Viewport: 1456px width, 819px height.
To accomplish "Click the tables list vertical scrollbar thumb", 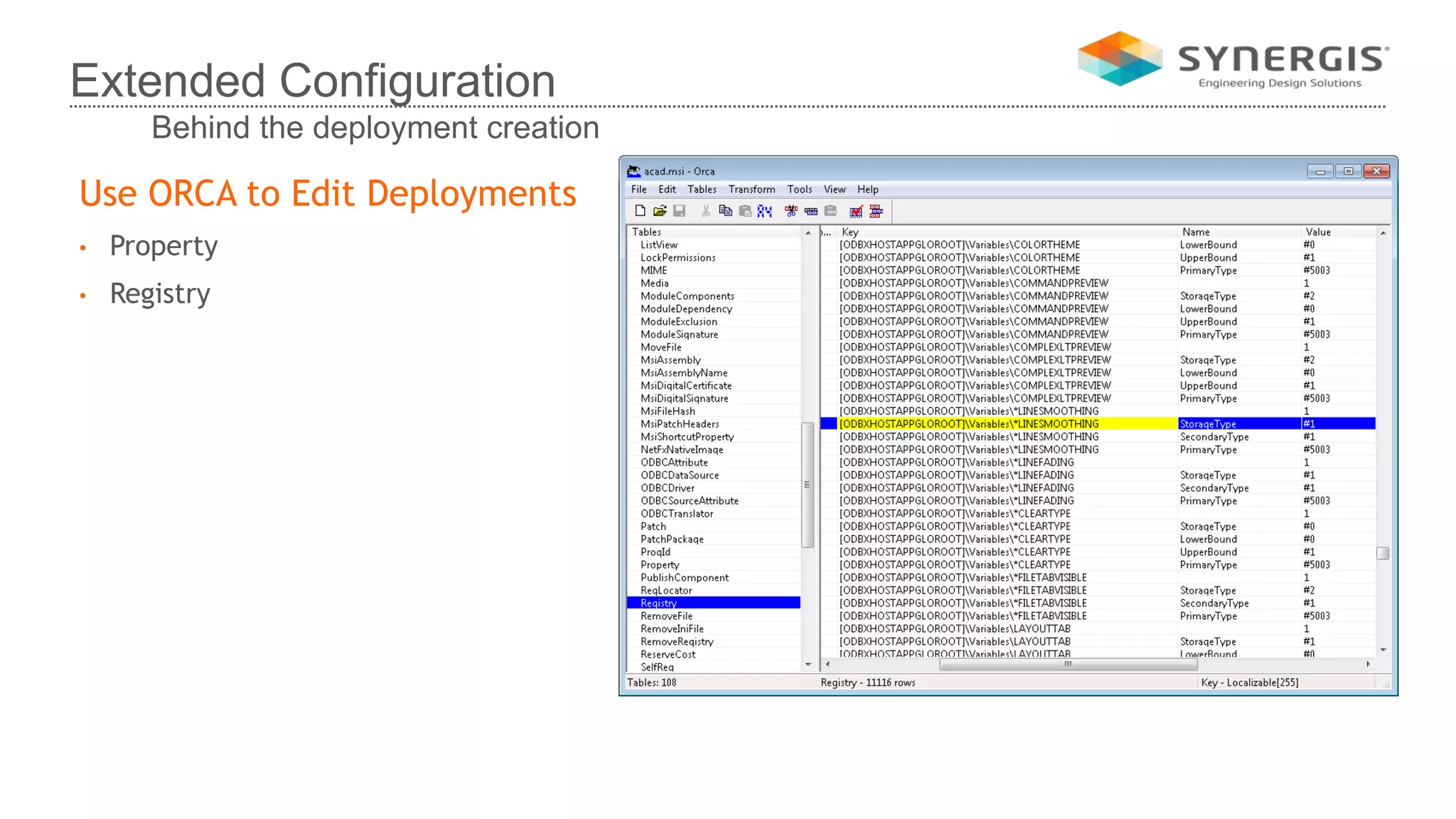I will click(807, 485).
